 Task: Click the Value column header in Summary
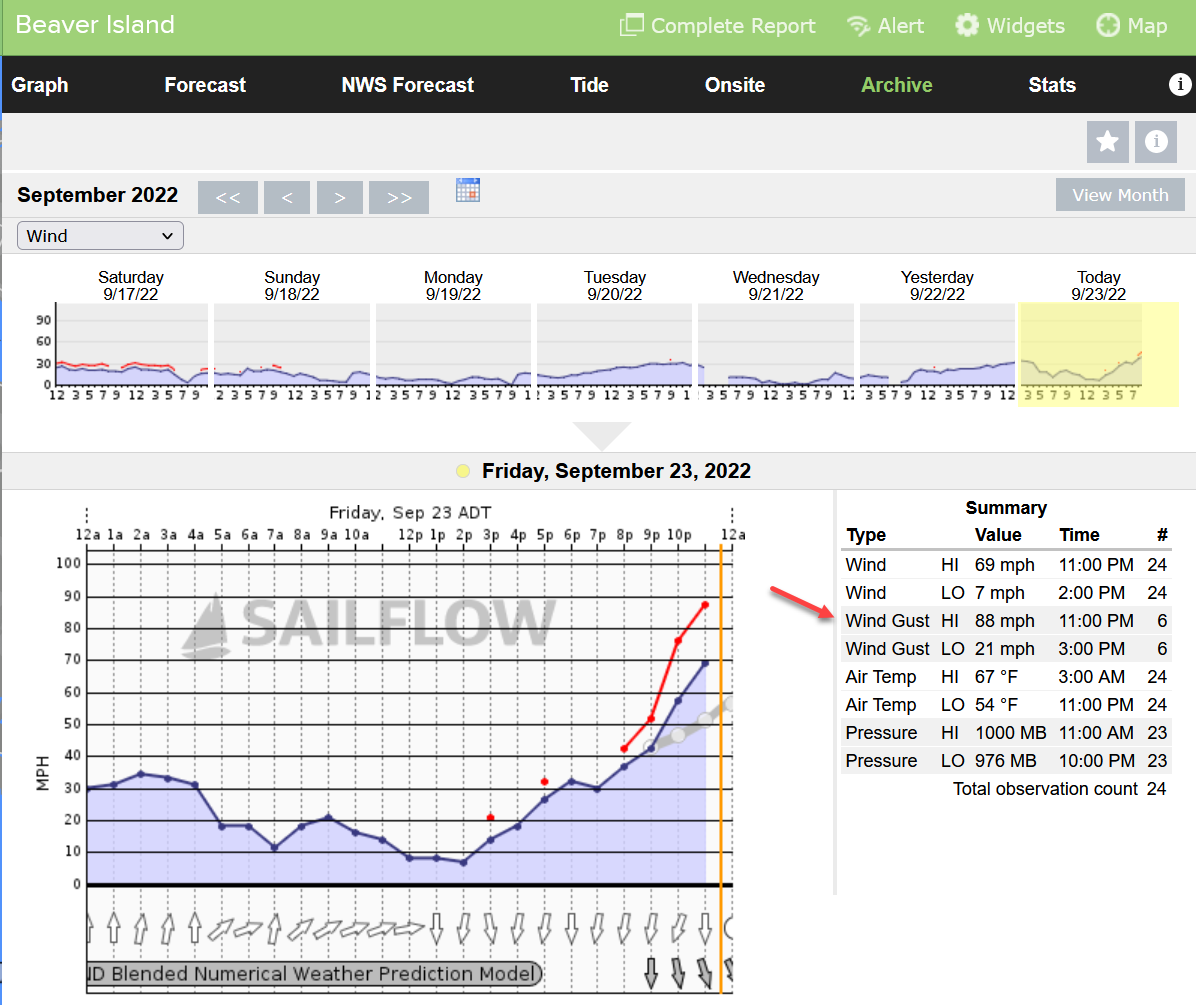tap(998, 535)
